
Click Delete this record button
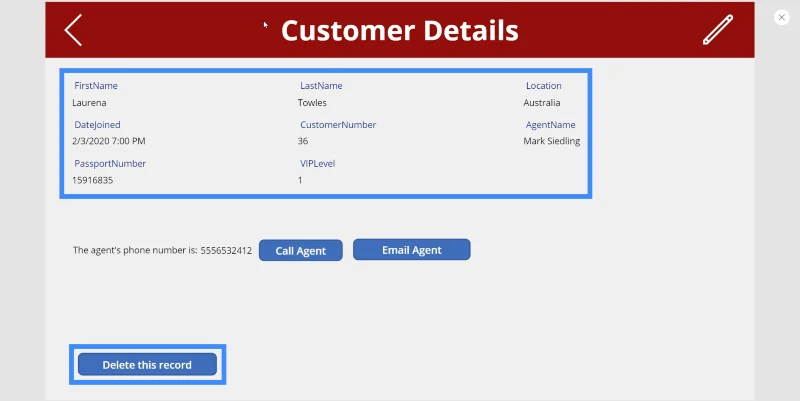147,365
